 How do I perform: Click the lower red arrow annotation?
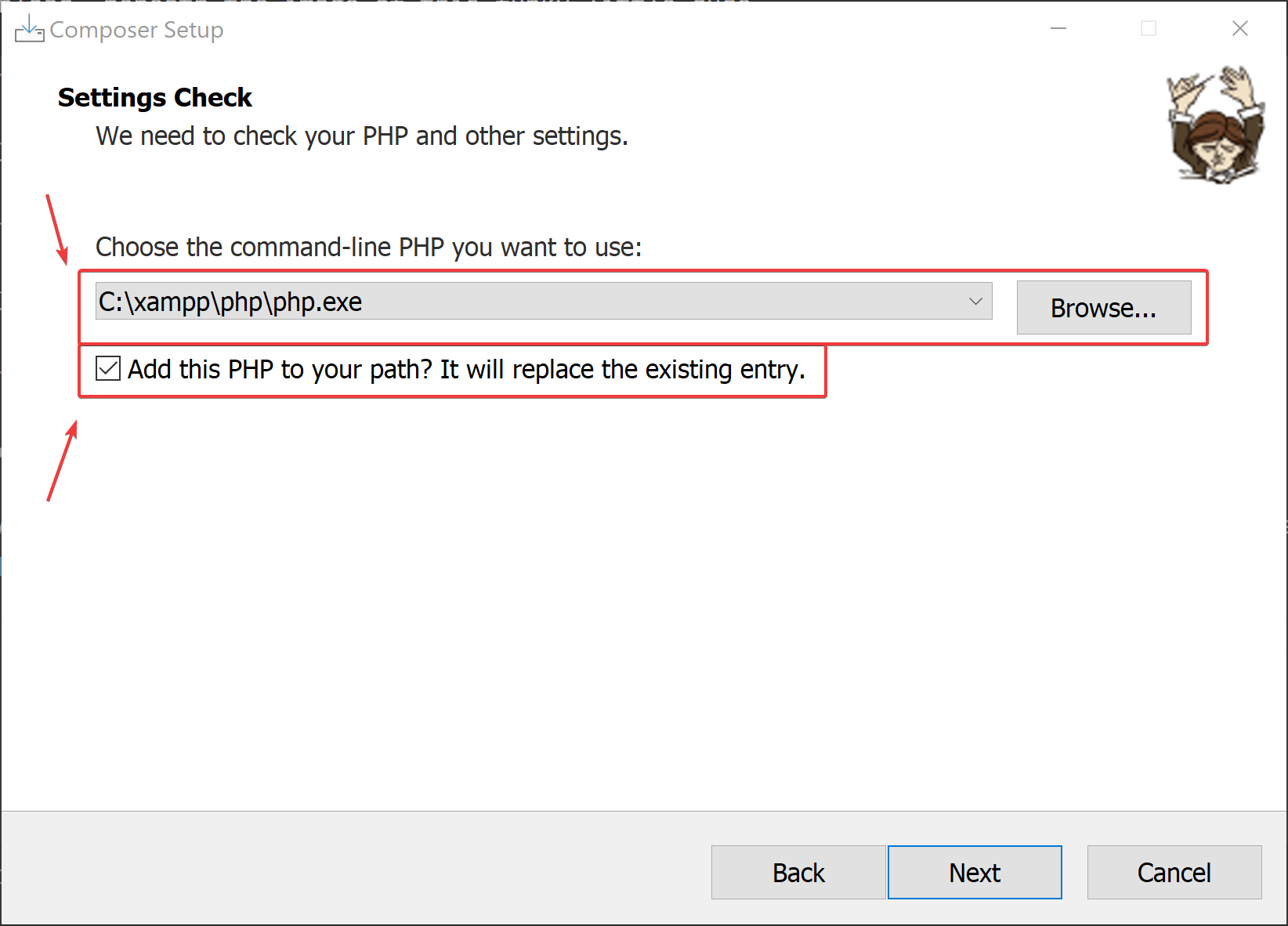[63, 461]
